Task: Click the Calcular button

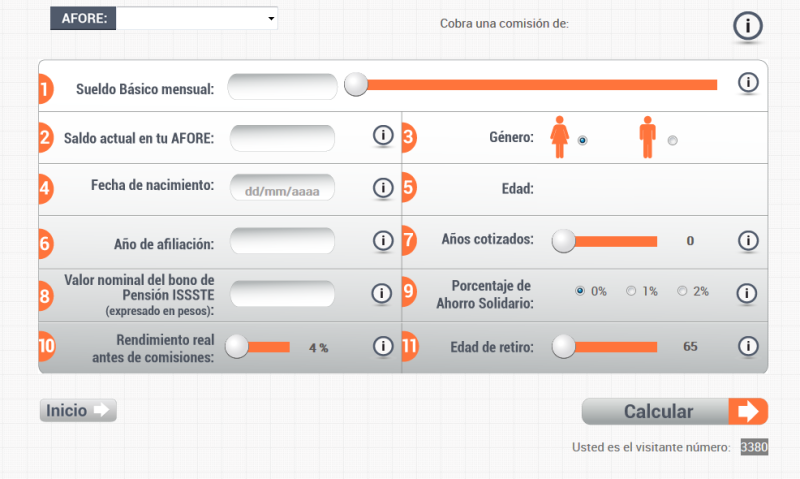Action: pyautogui.click(x=674, y=411)
